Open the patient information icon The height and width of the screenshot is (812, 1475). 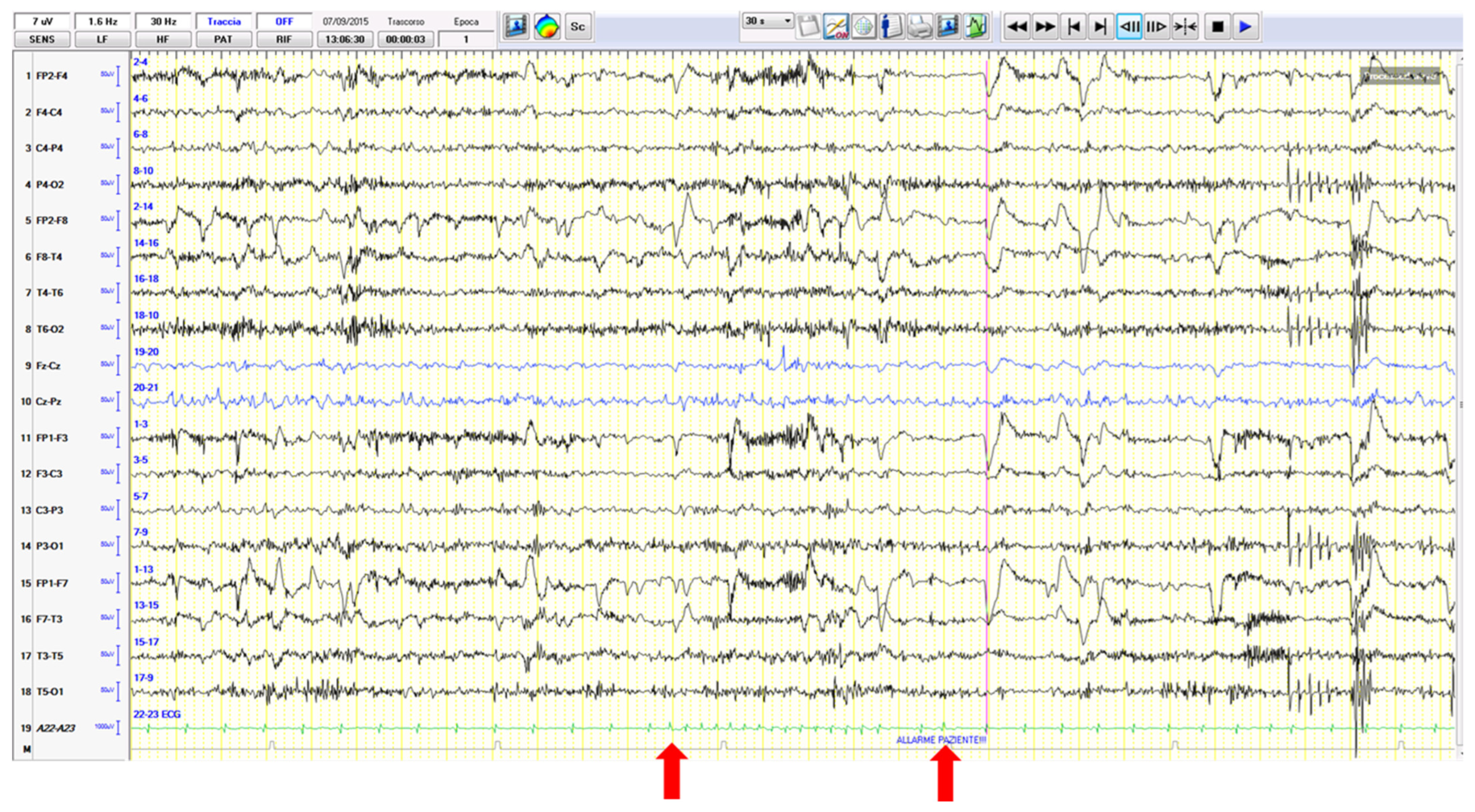pos(891,27)
